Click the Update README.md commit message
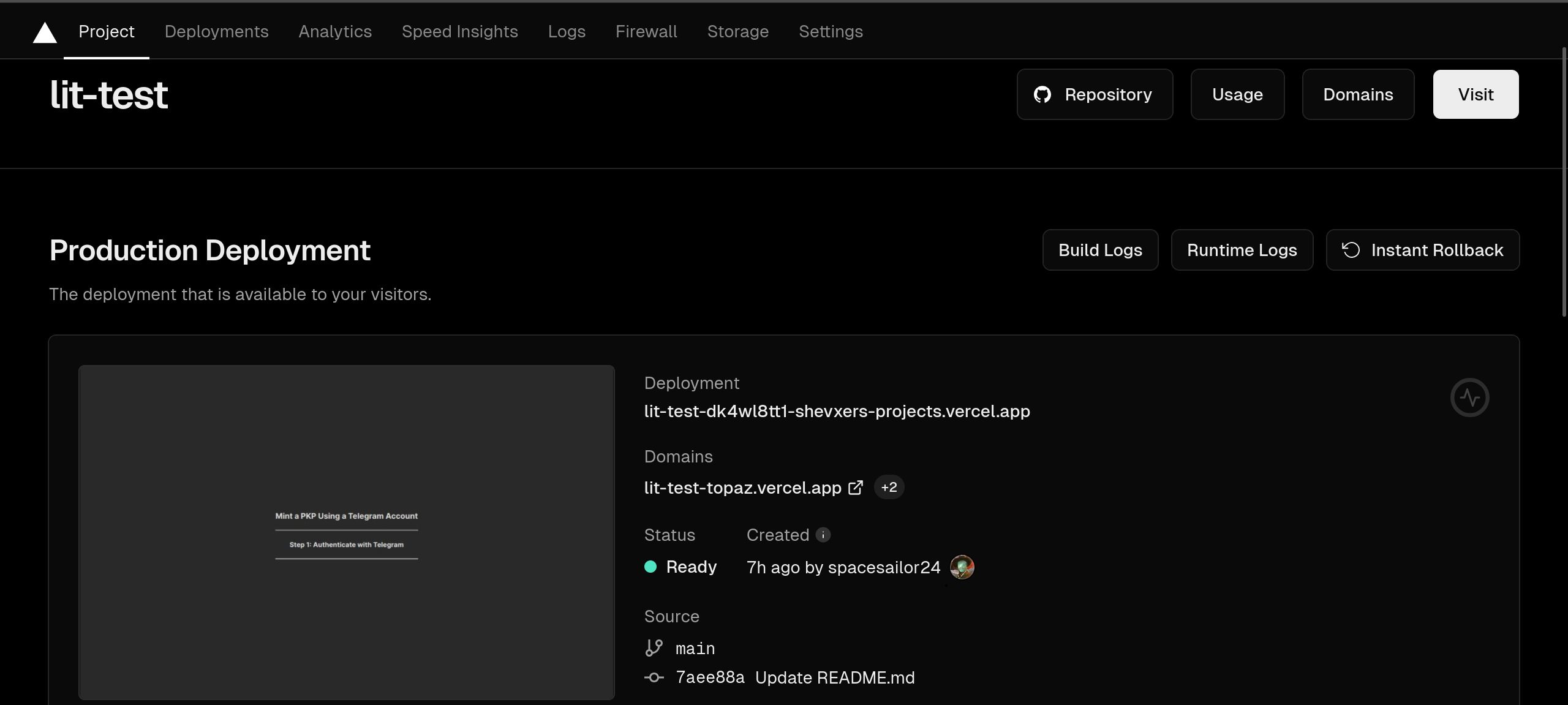Viewport: 1568px width, 705px height. [x=835, y=677]
